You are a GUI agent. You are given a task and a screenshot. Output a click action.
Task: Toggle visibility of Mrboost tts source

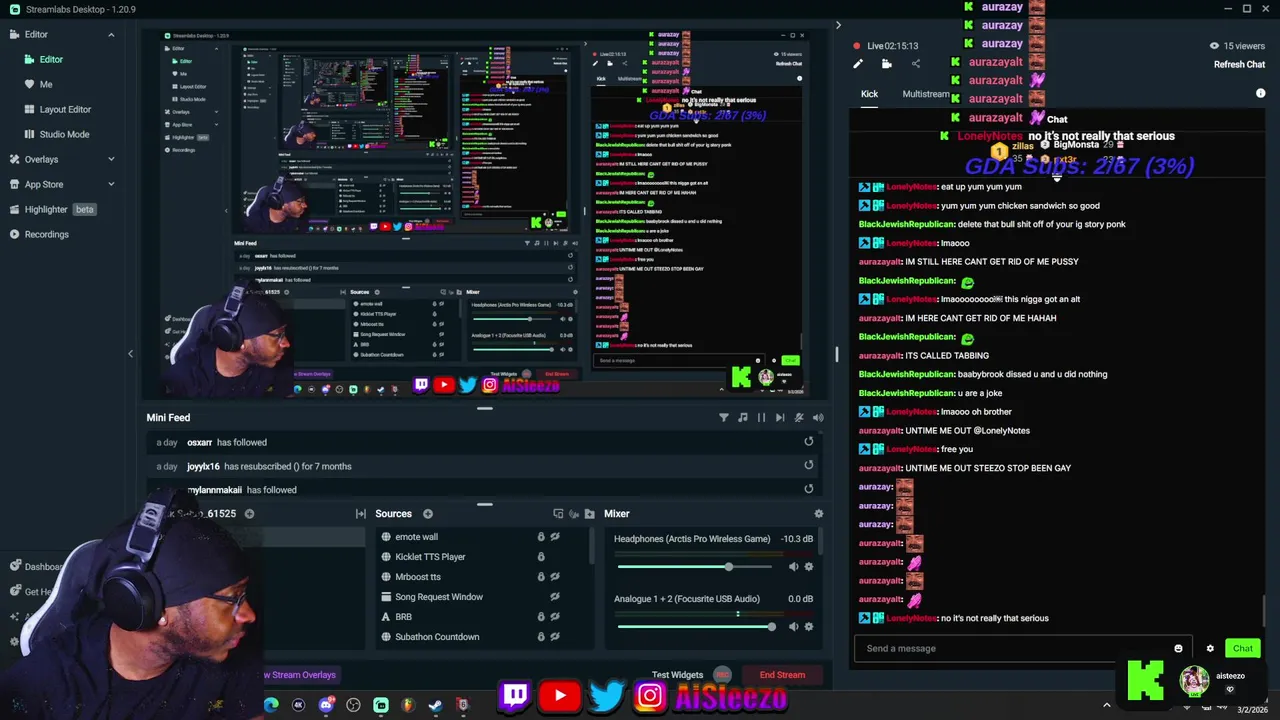(x=555, y=577)
